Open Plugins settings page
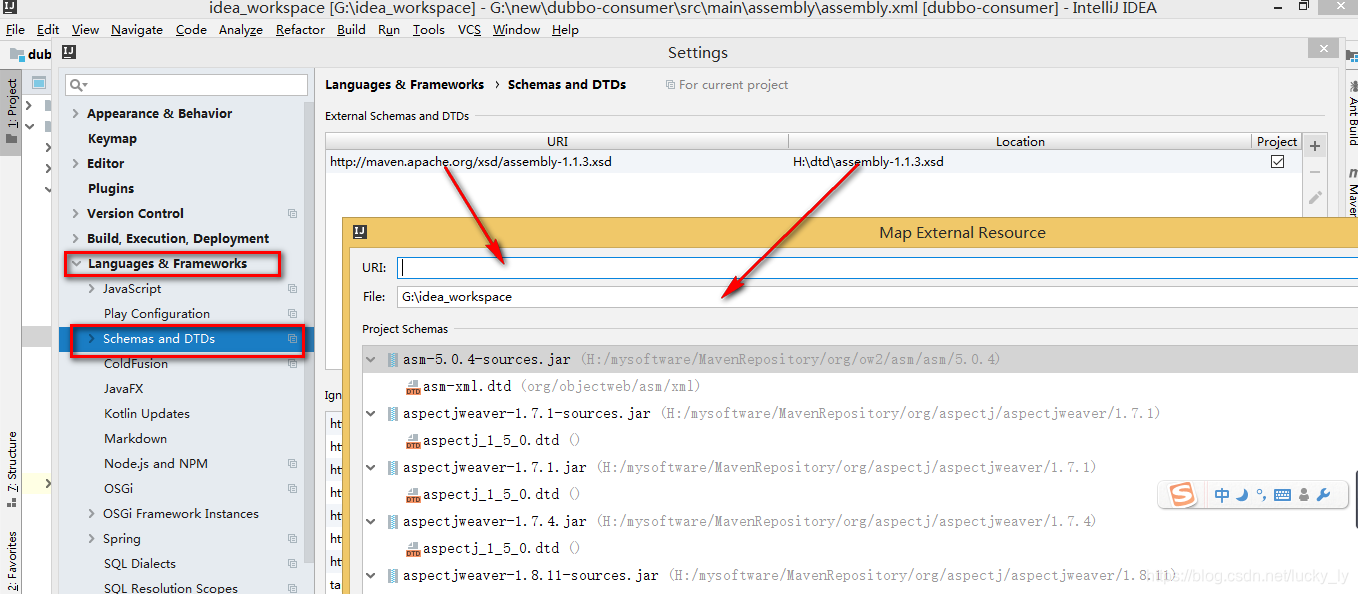 tap(111, 189)
